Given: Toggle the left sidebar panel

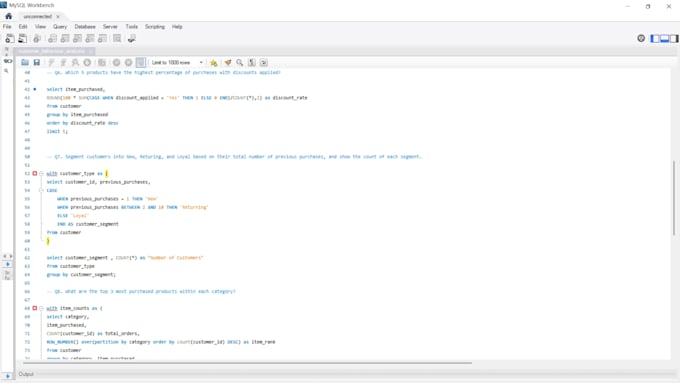Looking at the screenshot, I should coord(655,38).
